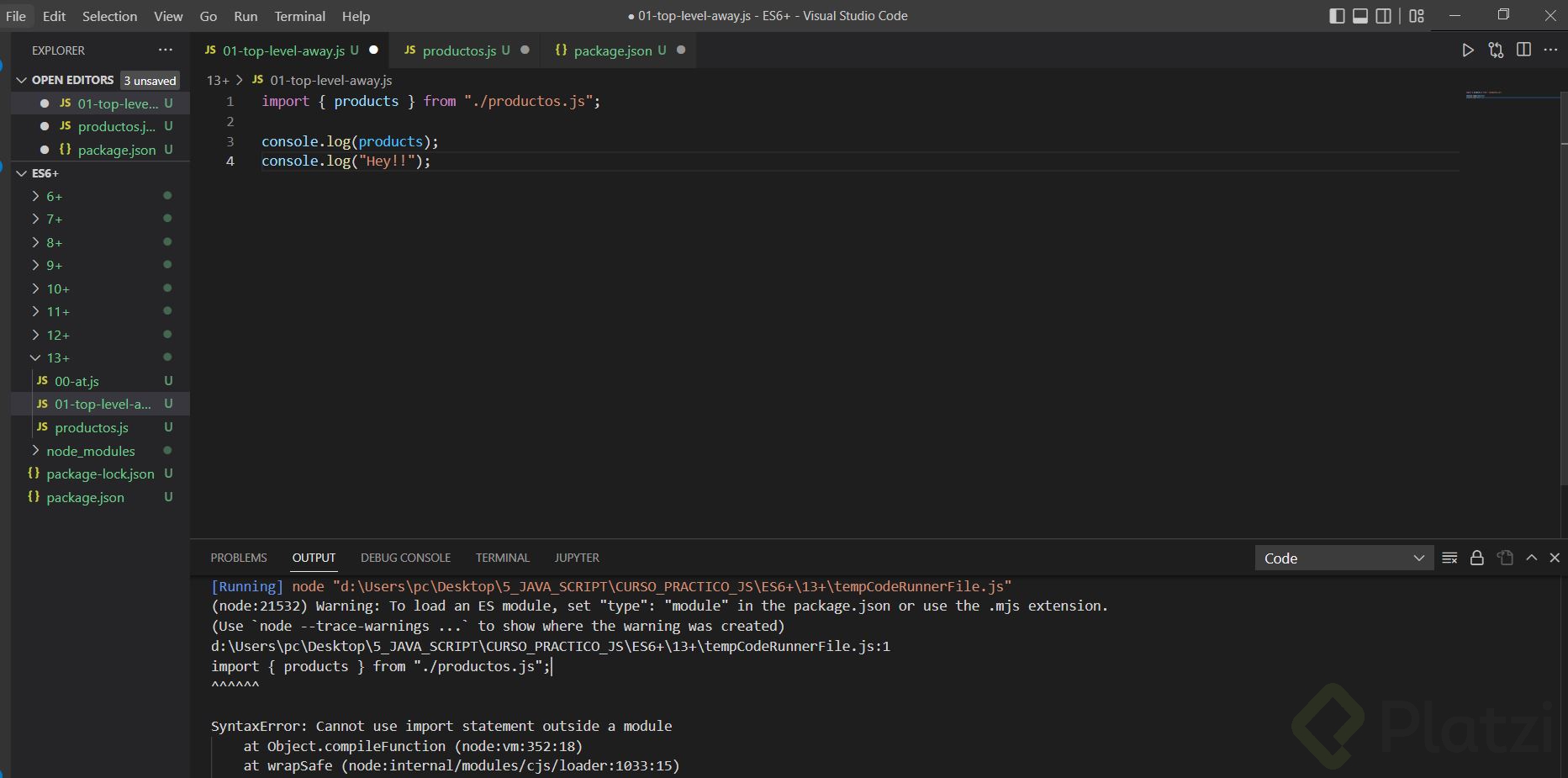Open the source control changes icon
This screenshot has height=778, width=1568.
pyautogui.click(x=1496, y=50)
